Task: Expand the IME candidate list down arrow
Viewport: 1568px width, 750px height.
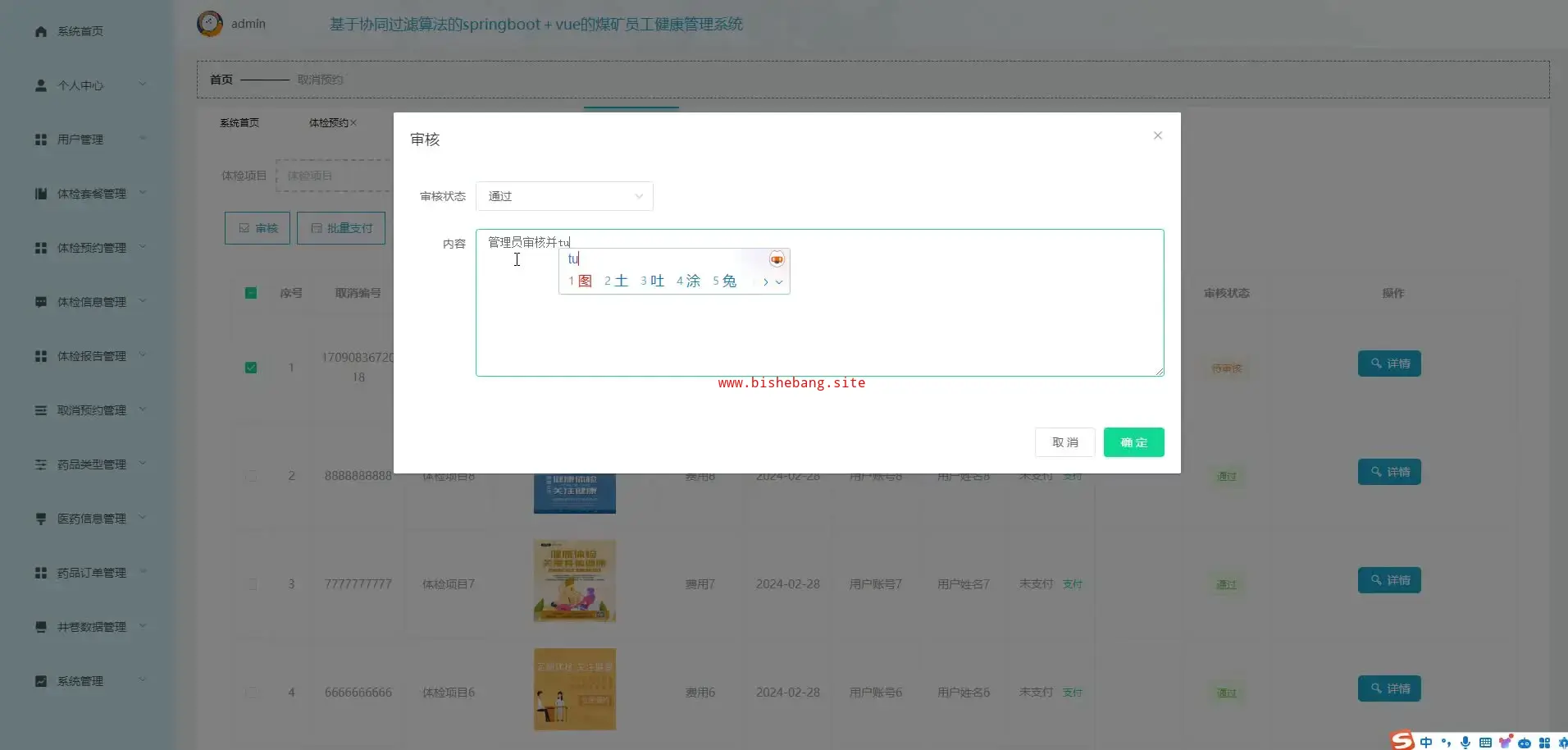Action: pos(779,282)
